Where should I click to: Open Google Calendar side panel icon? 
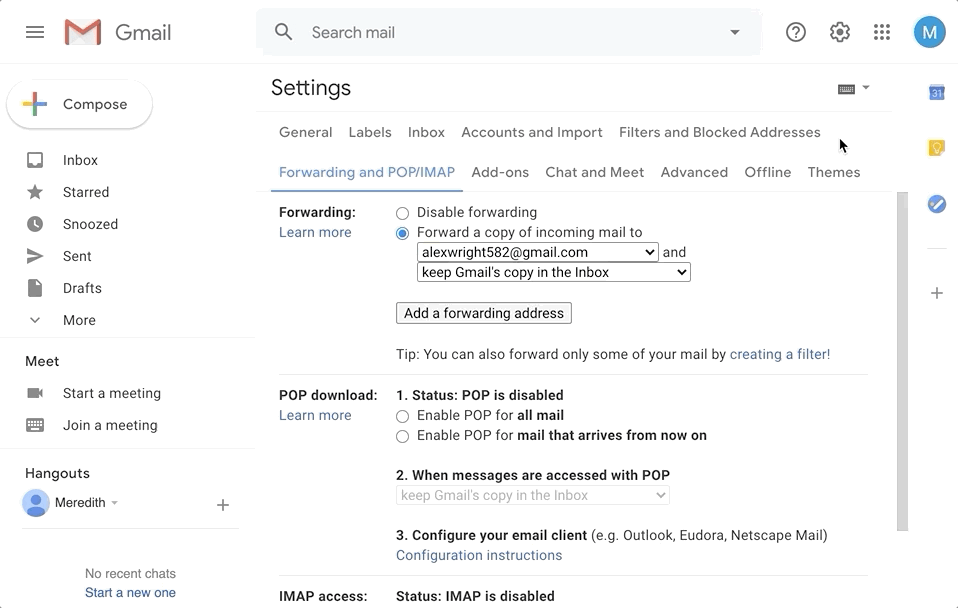point(937,92)
